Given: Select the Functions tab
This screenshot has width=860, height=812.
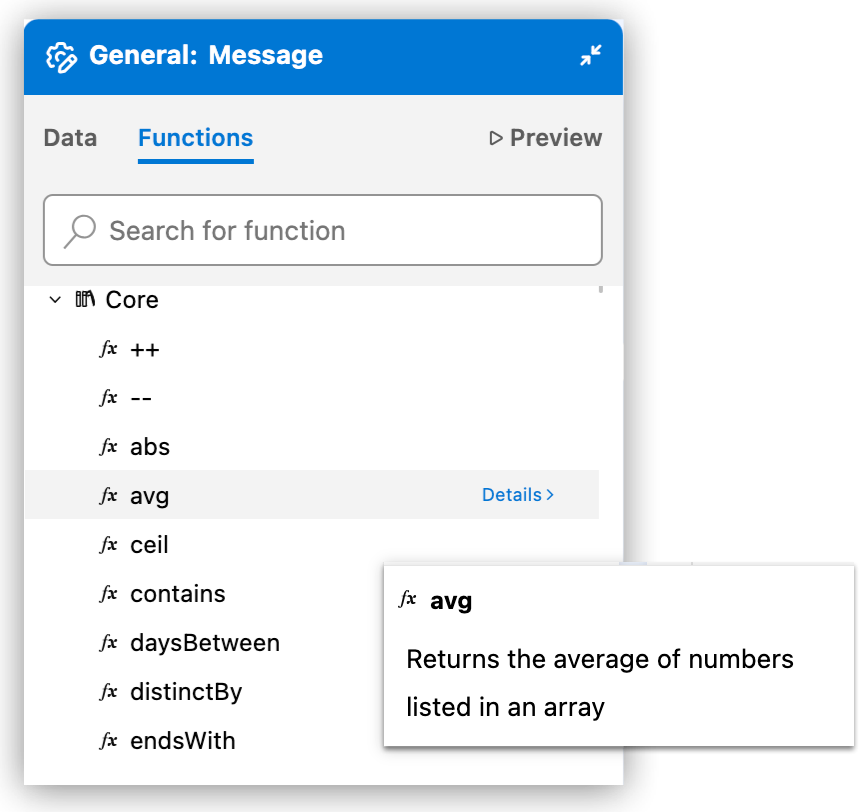Looking at the screenshot, I should (195, 138).
